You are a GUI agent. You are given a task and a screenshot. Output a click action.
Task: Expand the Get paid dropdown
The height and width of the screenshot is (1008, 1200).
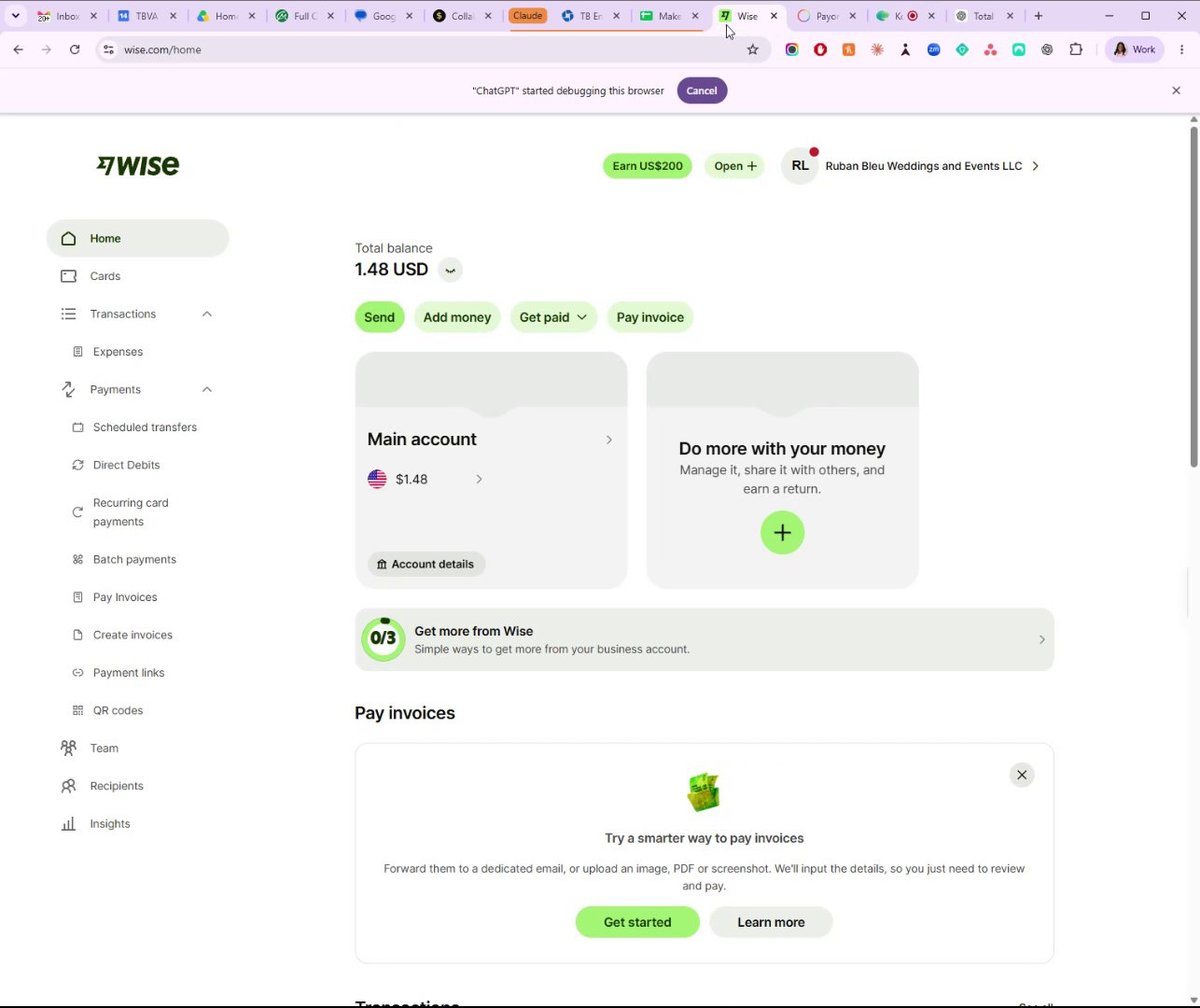[553, 317]
